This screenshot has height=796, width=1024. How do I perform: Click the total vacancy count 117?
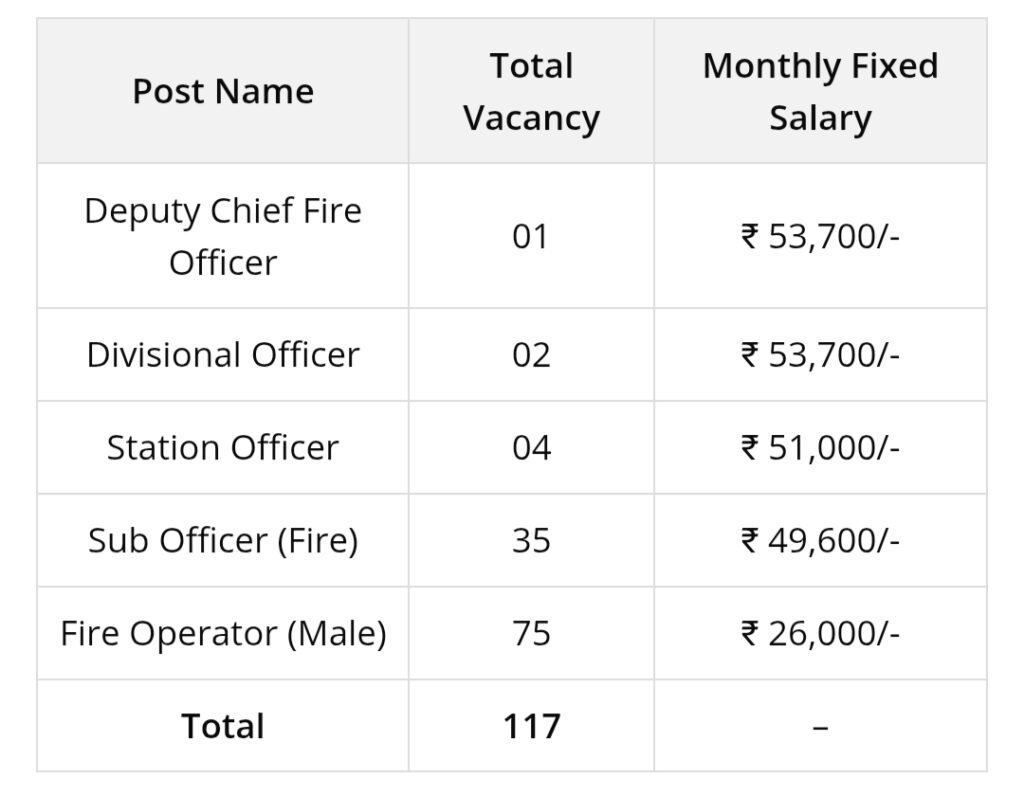tap(531, 726)
